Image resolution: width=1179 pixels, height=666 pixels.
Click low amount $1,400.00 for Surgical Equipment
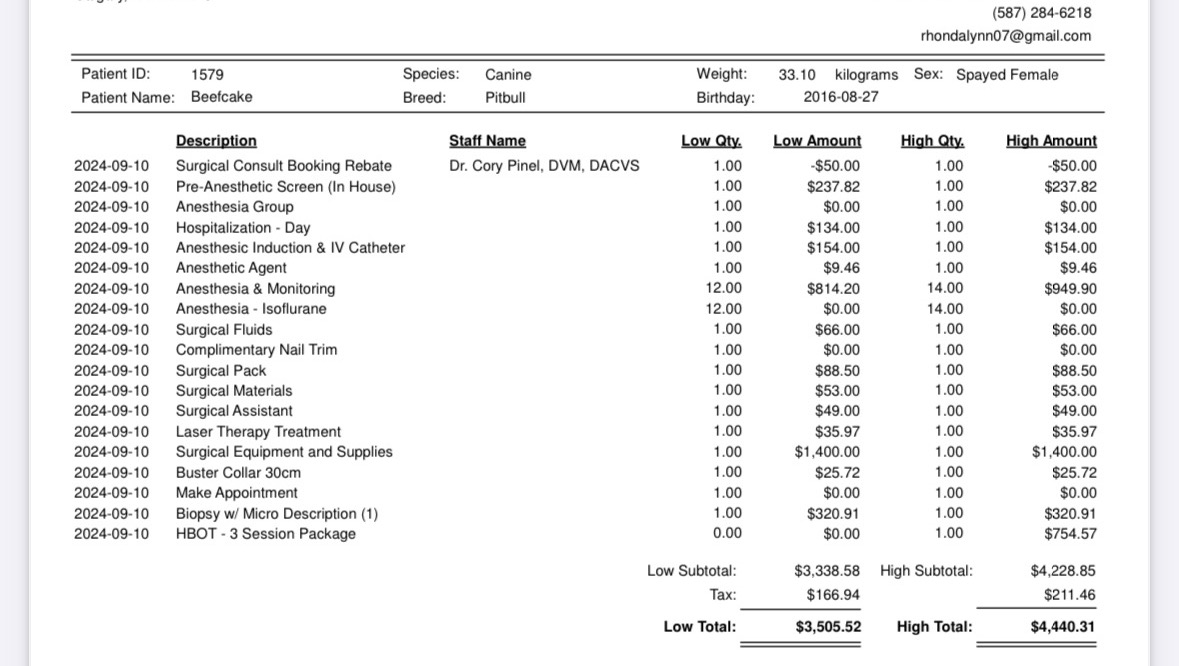(827, 452)
